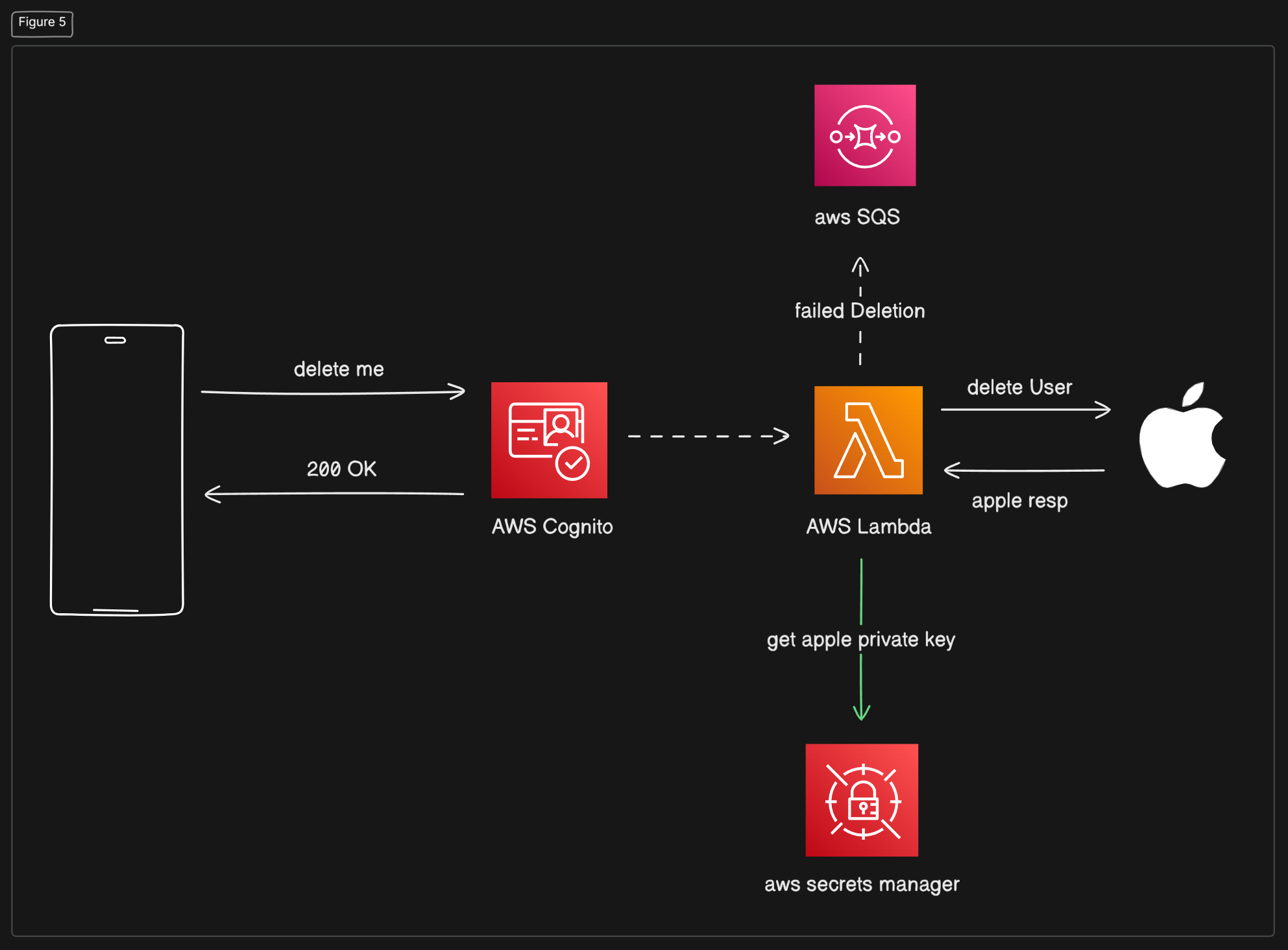Select the 'delete me' arrow label
This screenshot has height=950, width=1288.
click(x=339, y=369)
